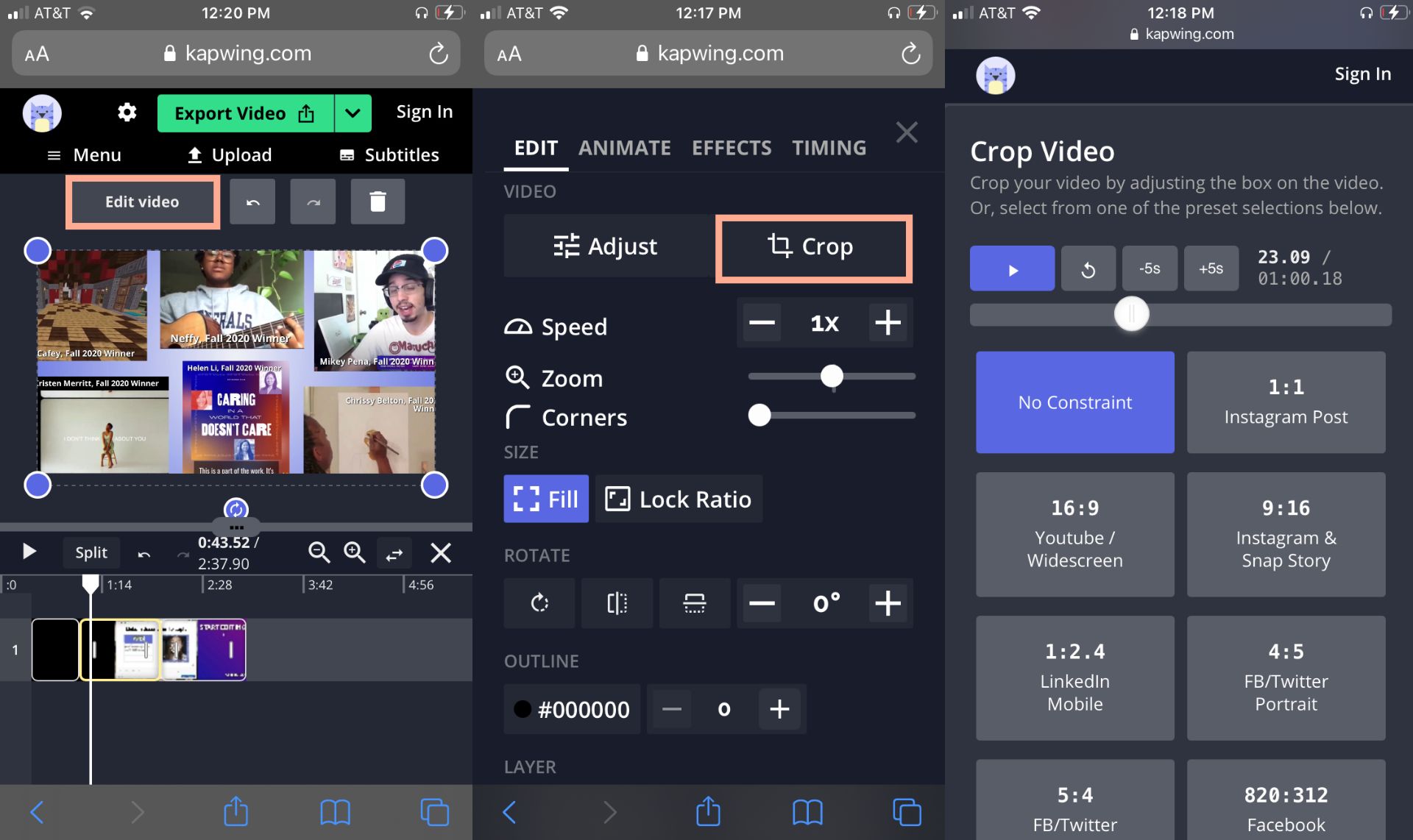Zoom into the timeline with the magnifier plus
Image resolution: width=1413 pixels, height=840 pixels.
click(355, 552)
